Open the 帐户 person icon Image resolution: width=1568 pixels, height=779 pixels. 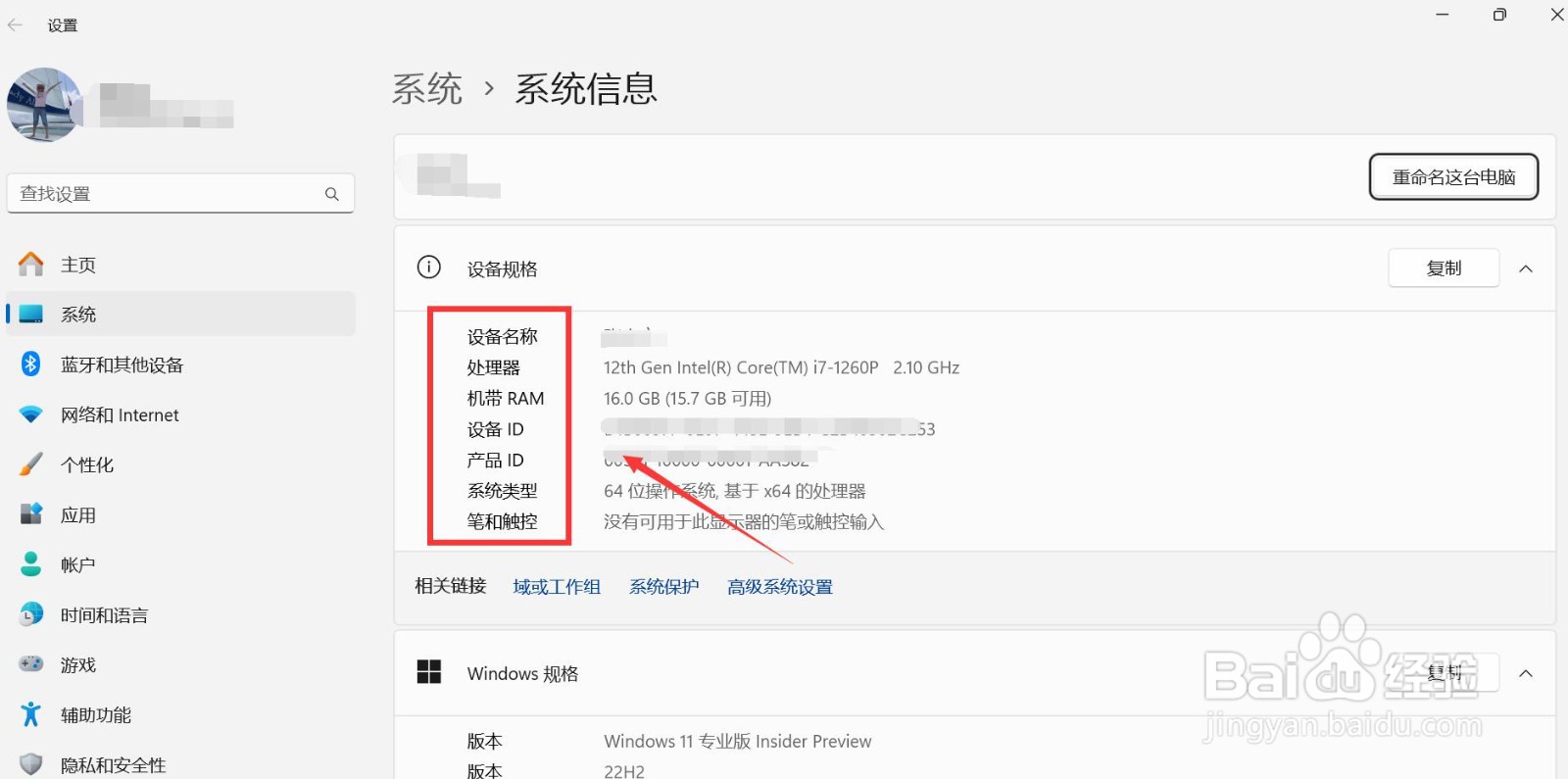tap(31, 564)
